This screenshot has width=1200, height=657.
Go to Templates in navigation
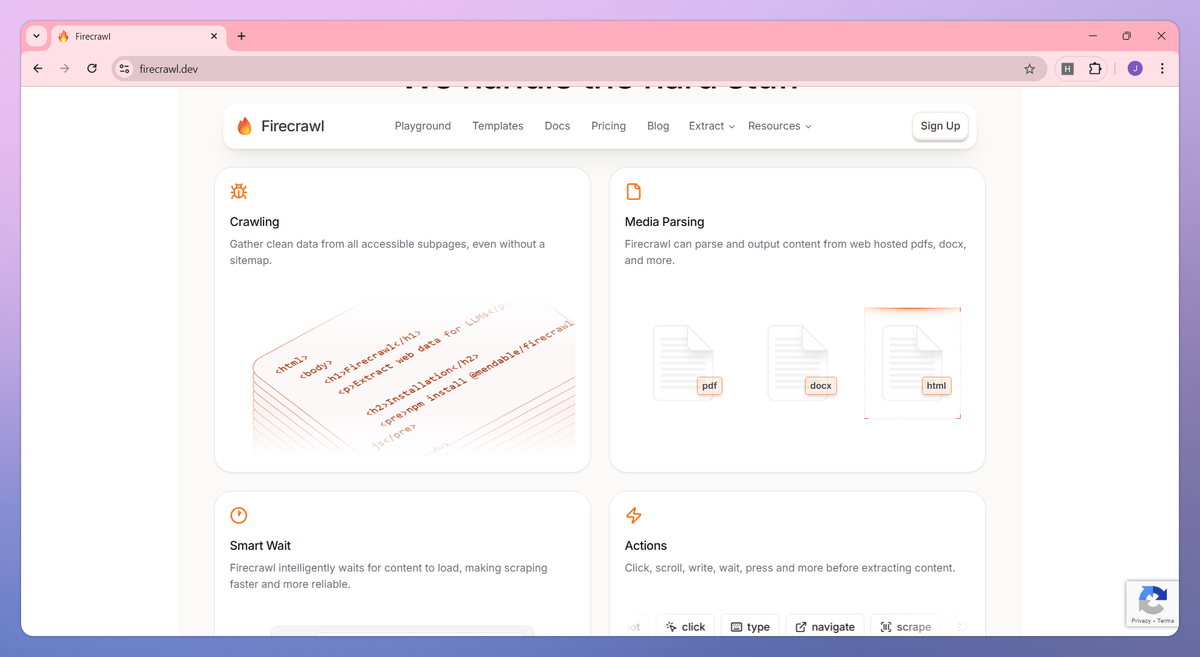[x=498, y=126]
